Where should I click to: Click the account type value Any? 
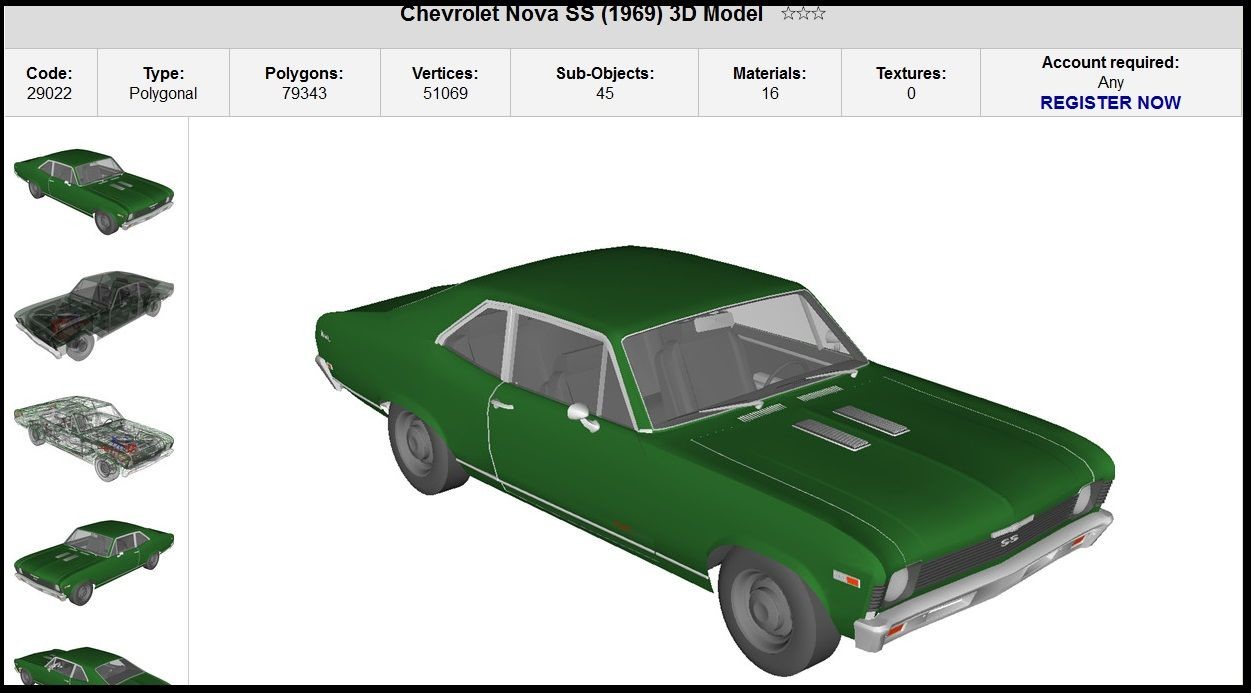[x=1110, y=82]
